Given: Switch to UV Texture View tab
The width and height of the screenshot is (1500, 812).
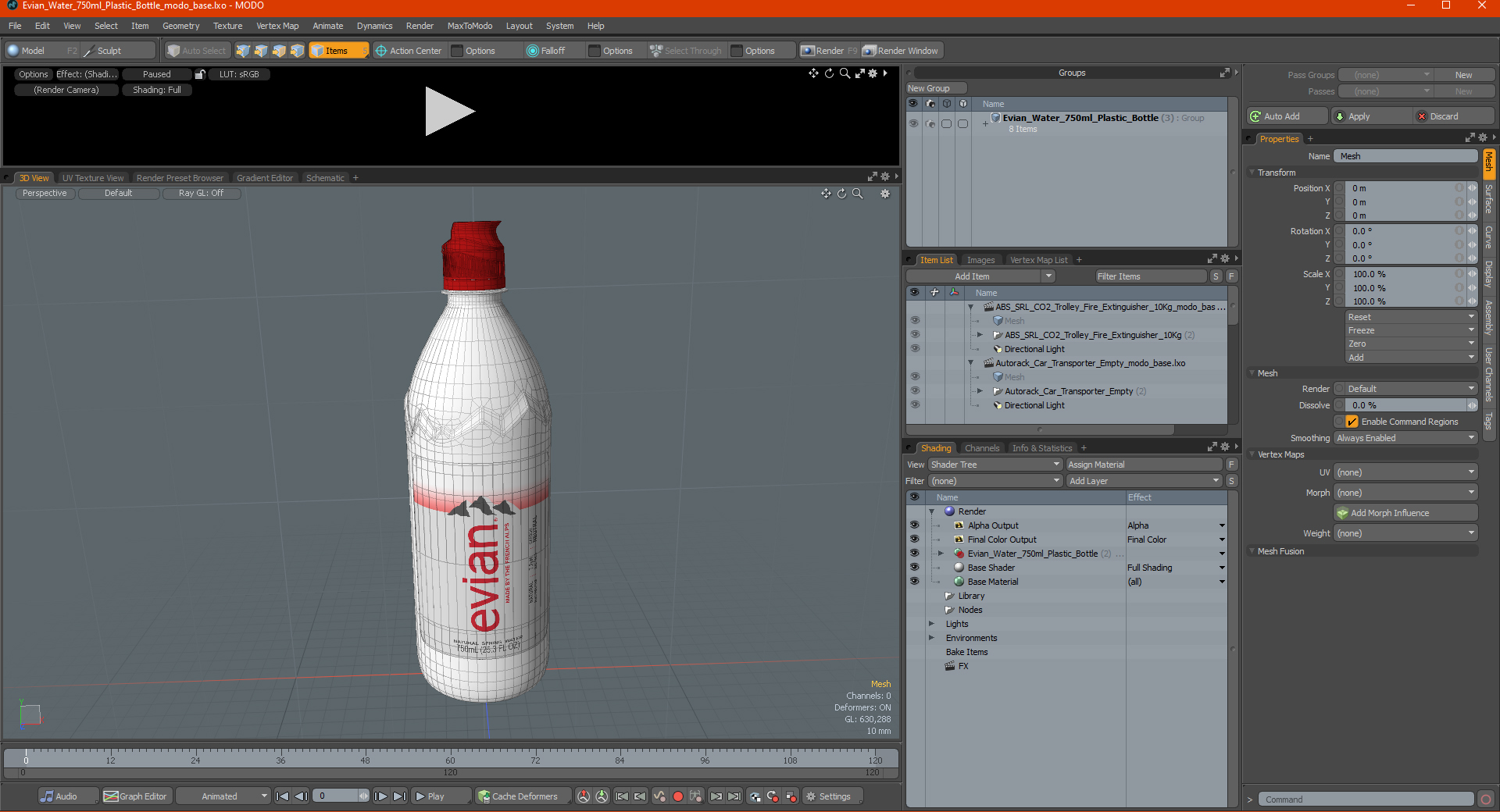Looking at the screenshot, I should pos(93,178).
